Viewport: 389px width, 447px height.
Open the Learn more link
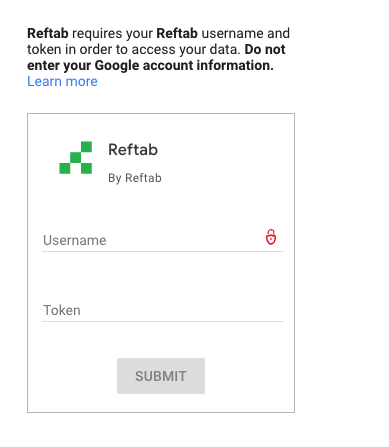point(62,81)
